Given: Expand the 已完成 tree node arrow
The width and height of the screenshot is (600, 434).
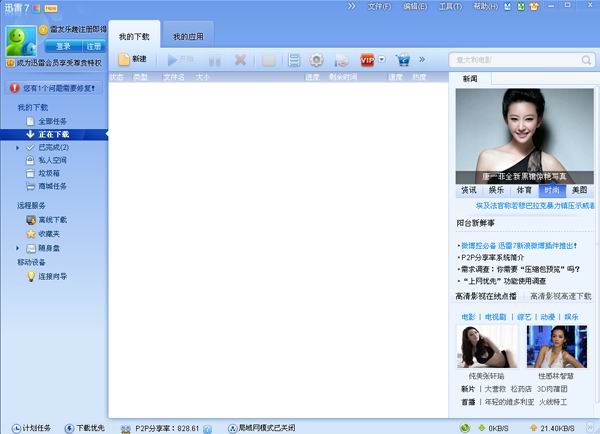Looking at the screenshot, I should point(17,147).
